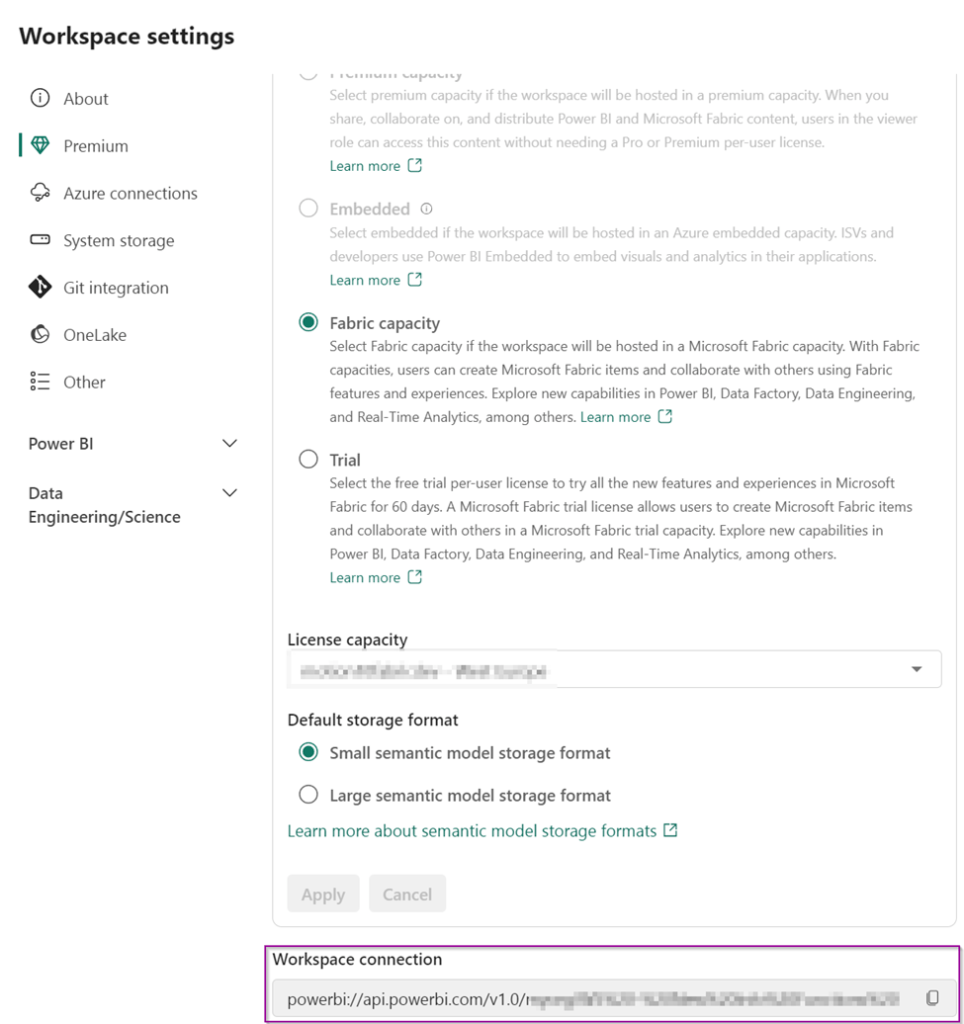Expand the Data Engineering/Science section
This screenshot has width=964, height=1024.
point(229,493)
